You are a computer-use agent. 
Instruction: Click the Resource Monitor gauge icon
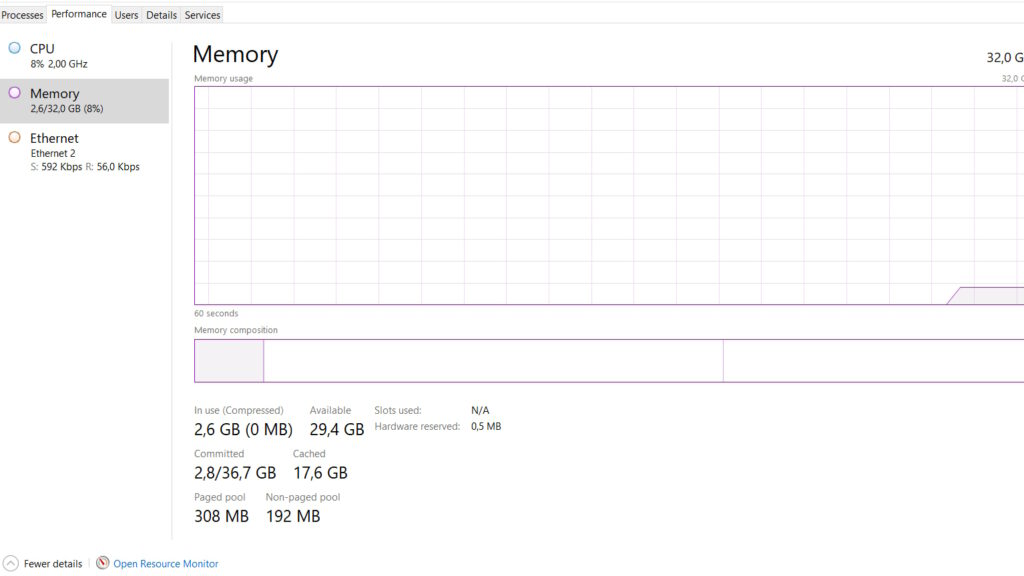coord(103,564)
